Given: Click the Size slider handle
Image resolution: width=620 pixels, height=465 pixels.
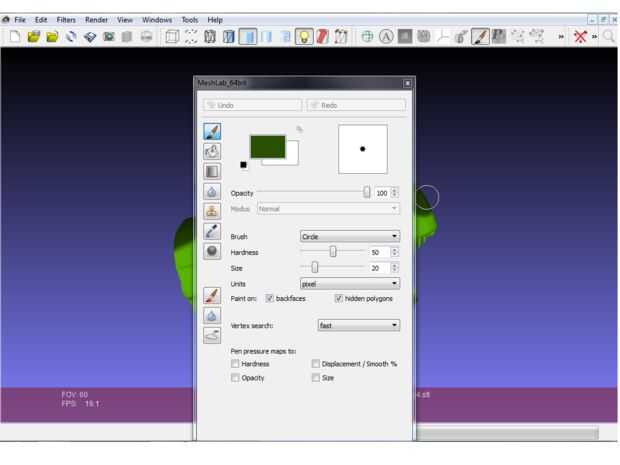Looking at the screenshot, I should coord(315,268).
